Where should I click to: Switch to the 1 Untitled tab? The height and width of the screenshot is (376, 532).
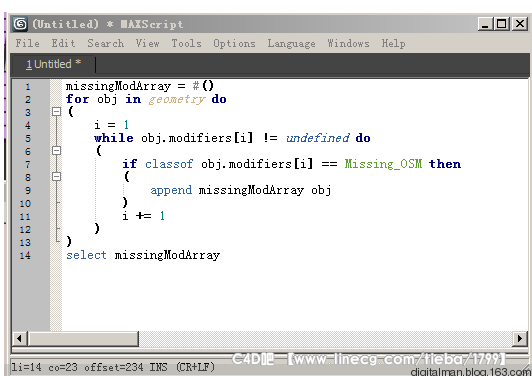tap(53, 64)
